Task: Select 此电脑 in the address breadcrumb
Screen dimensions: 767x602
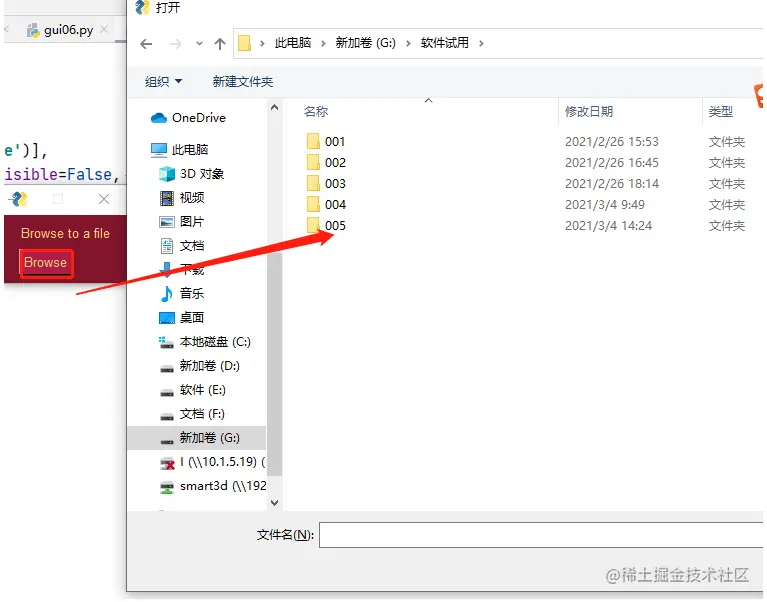Action: click(293, 43)
